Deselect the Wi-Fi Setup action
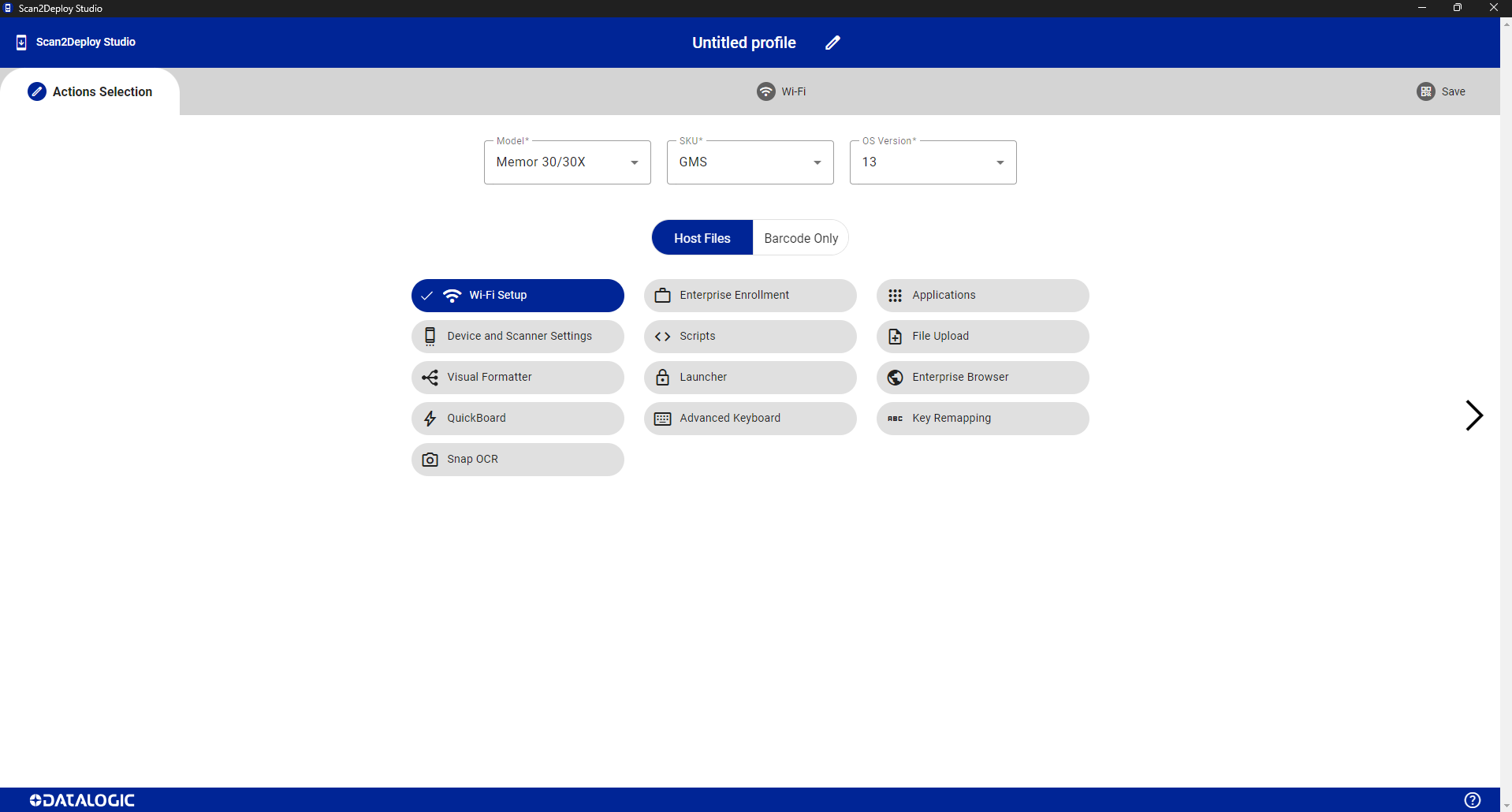The width and height of the screenshot is (1512, 812). [x=517, y=296]
